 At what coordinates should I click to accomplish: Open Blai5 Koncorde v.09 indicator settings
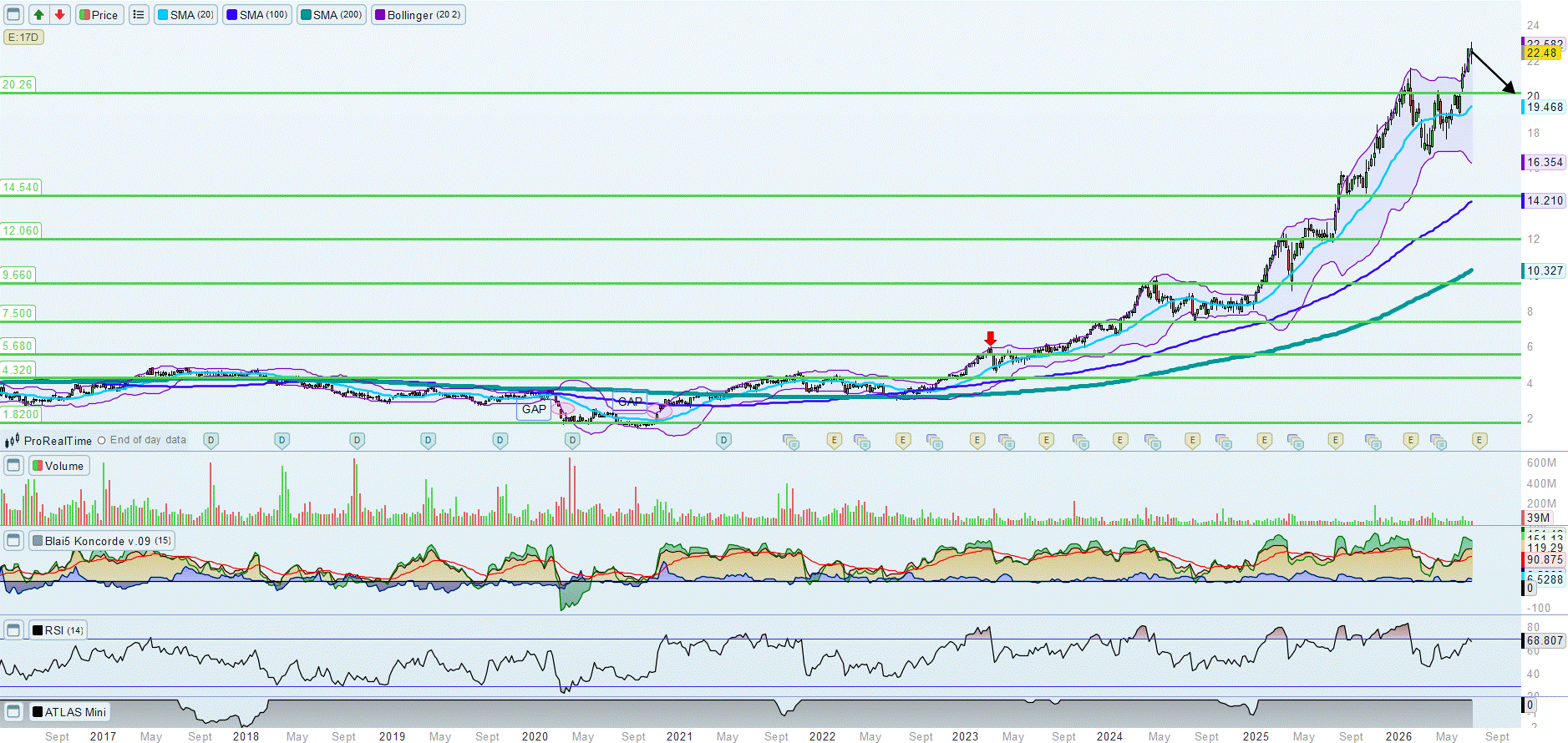(x=102, y=541)
